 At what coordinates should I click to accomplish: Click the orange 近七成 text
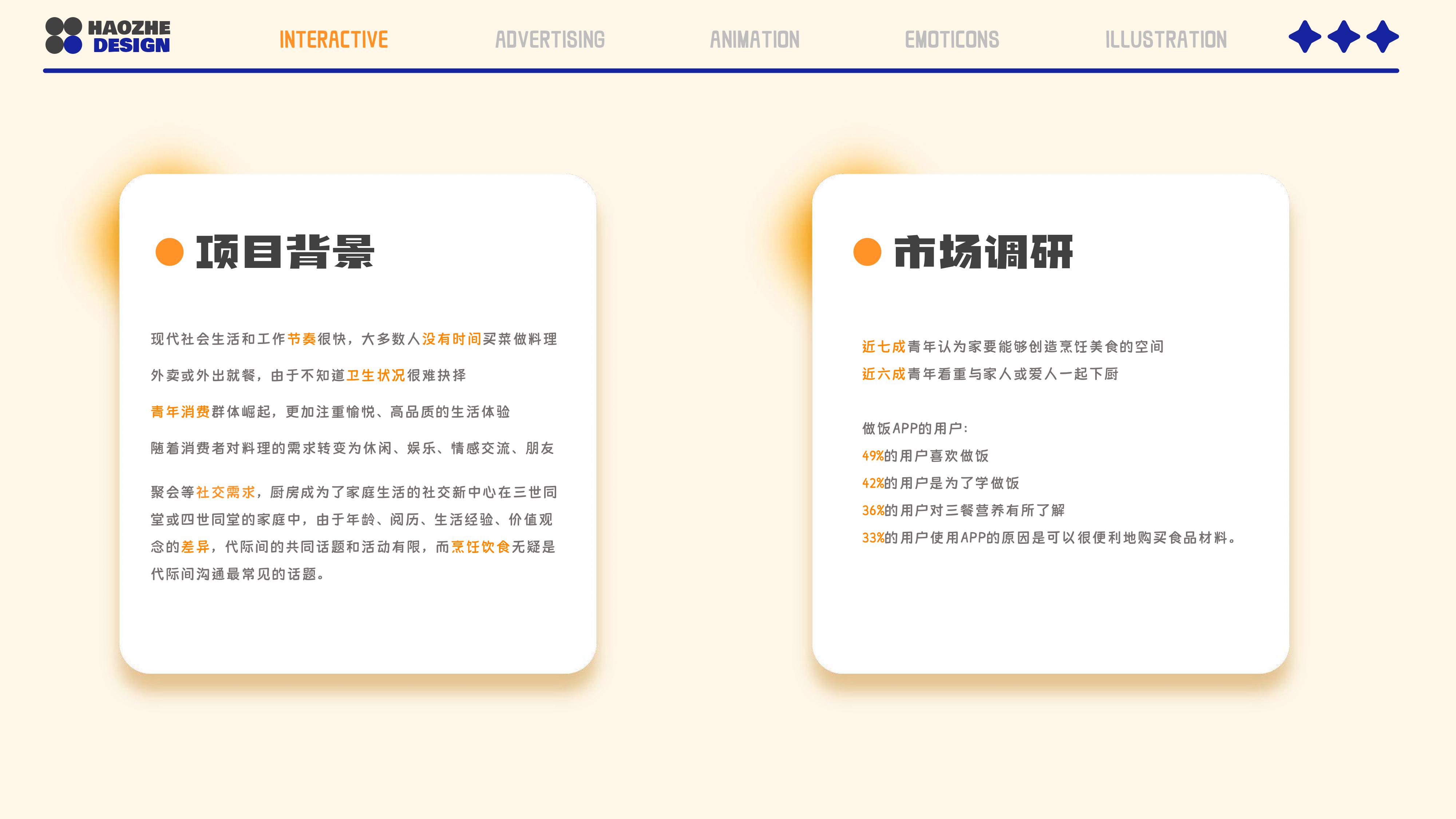[883, 347]
